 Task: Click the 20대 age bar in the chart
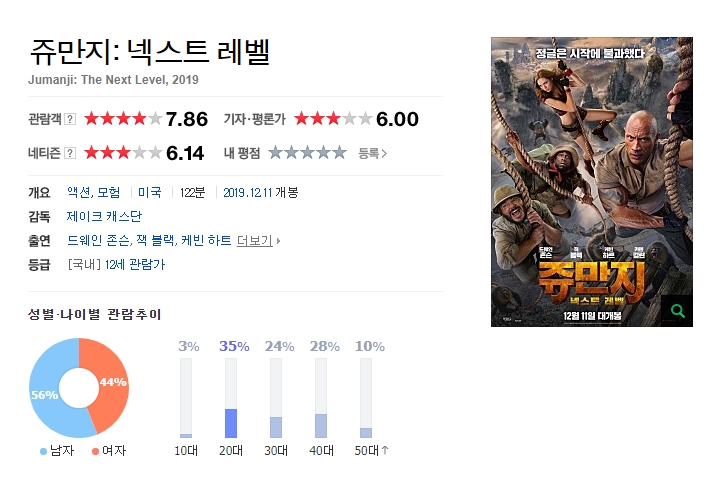(231, 398)
